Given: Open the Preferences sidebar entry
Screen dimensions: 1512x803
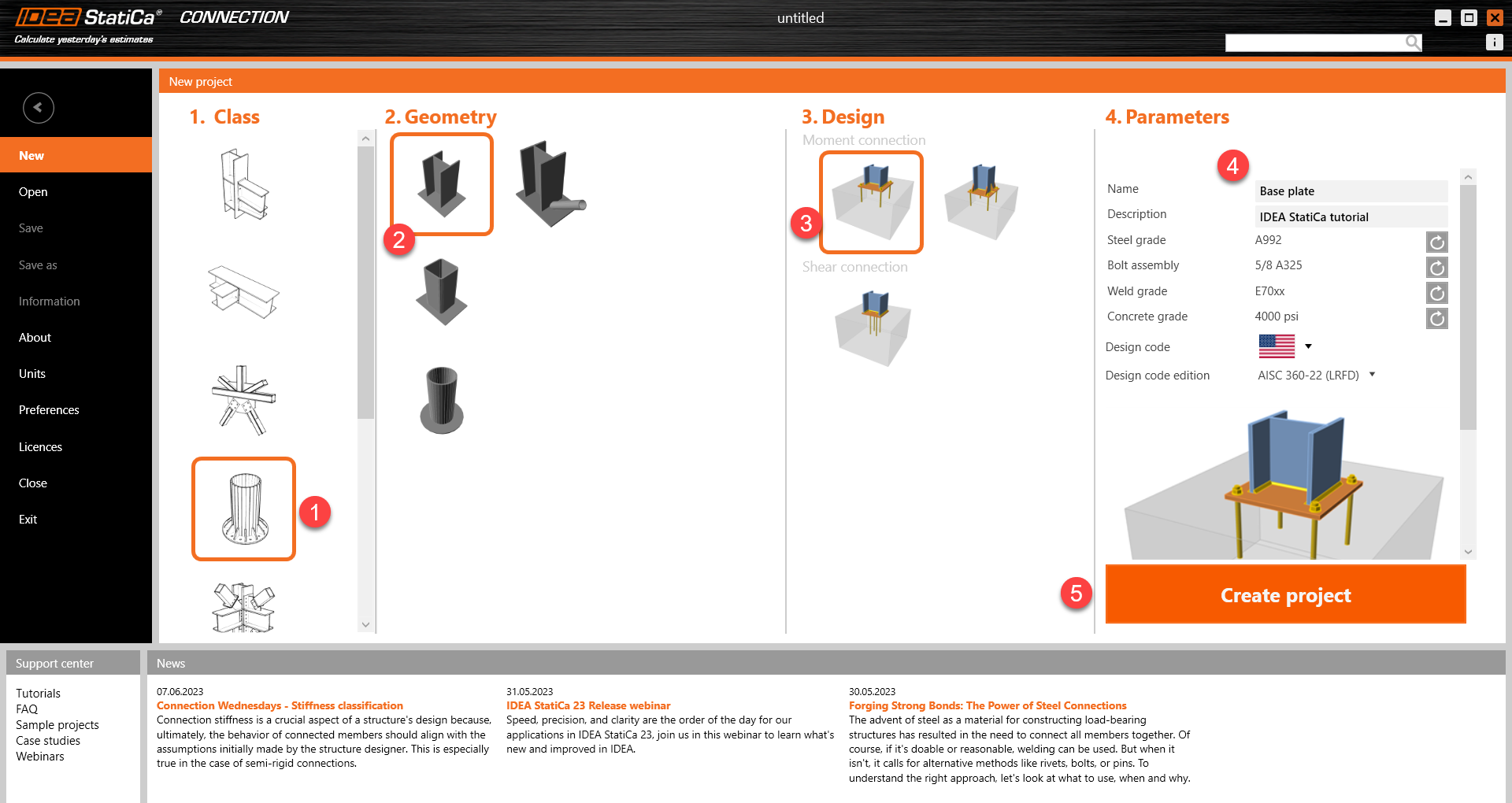Looking at the screenshot, I should coord(48,409).
